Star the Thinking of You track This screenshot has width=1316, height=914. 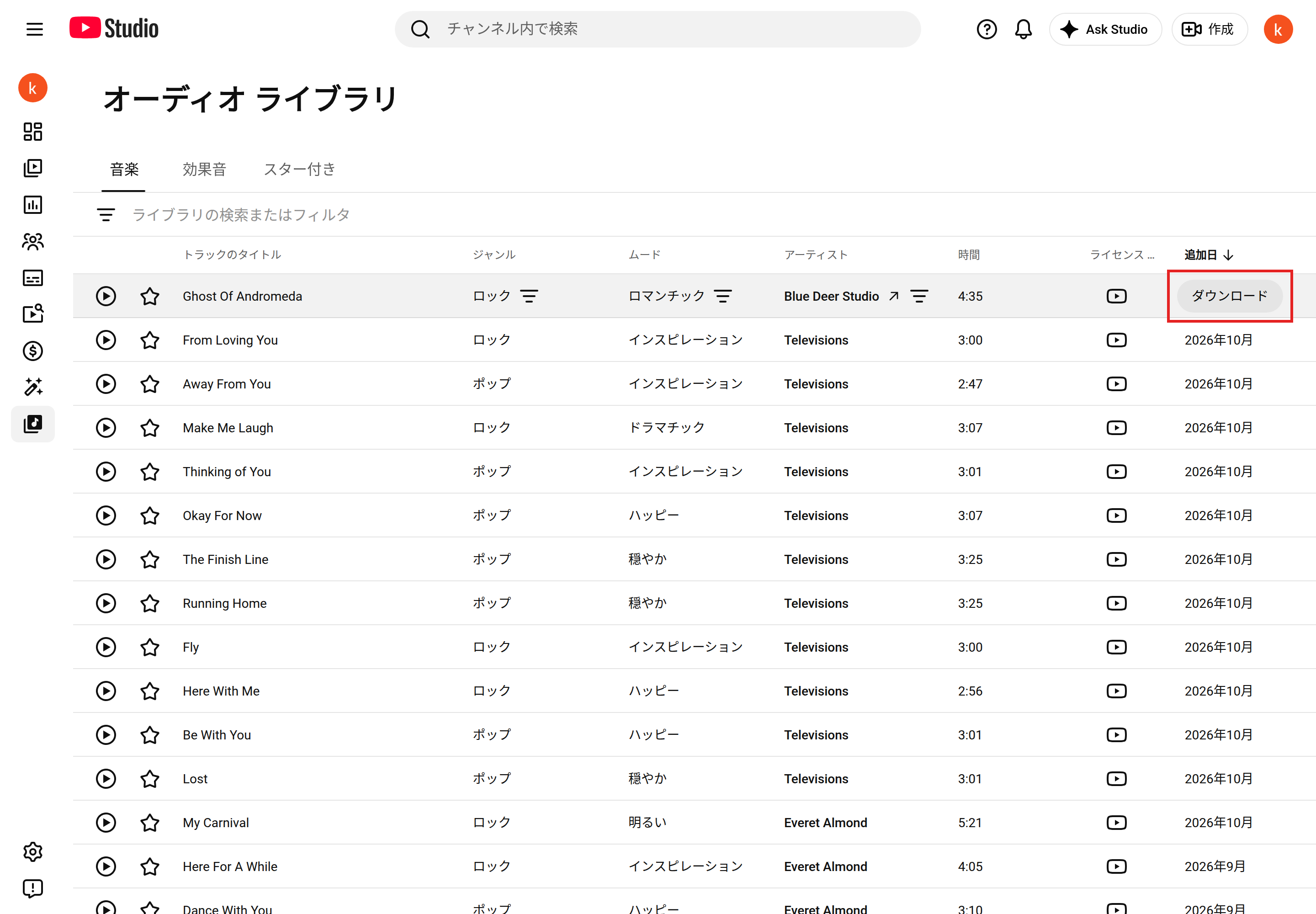coord(149,472)
